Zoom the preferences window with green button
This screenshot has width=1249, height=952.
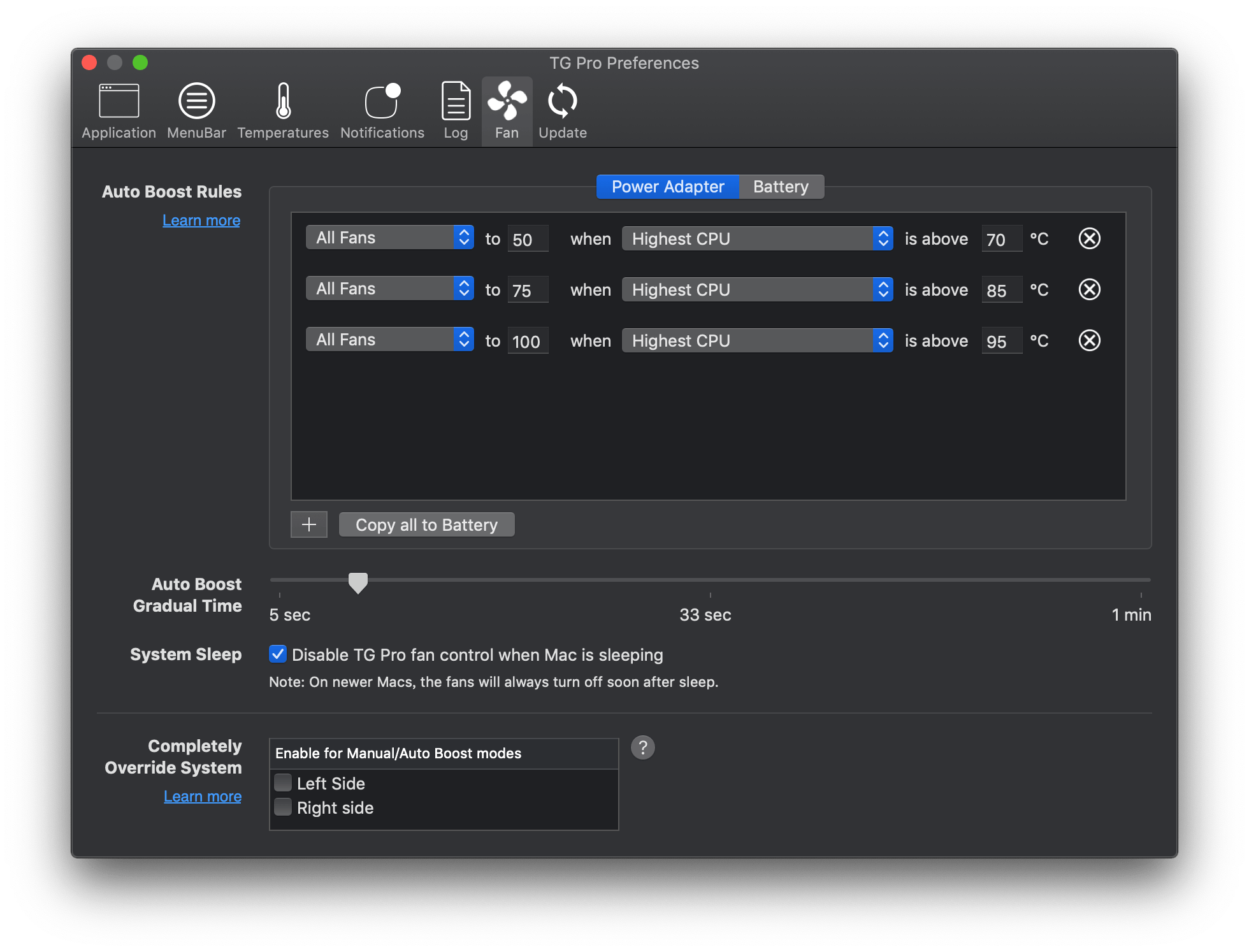[x=140, y=62]
